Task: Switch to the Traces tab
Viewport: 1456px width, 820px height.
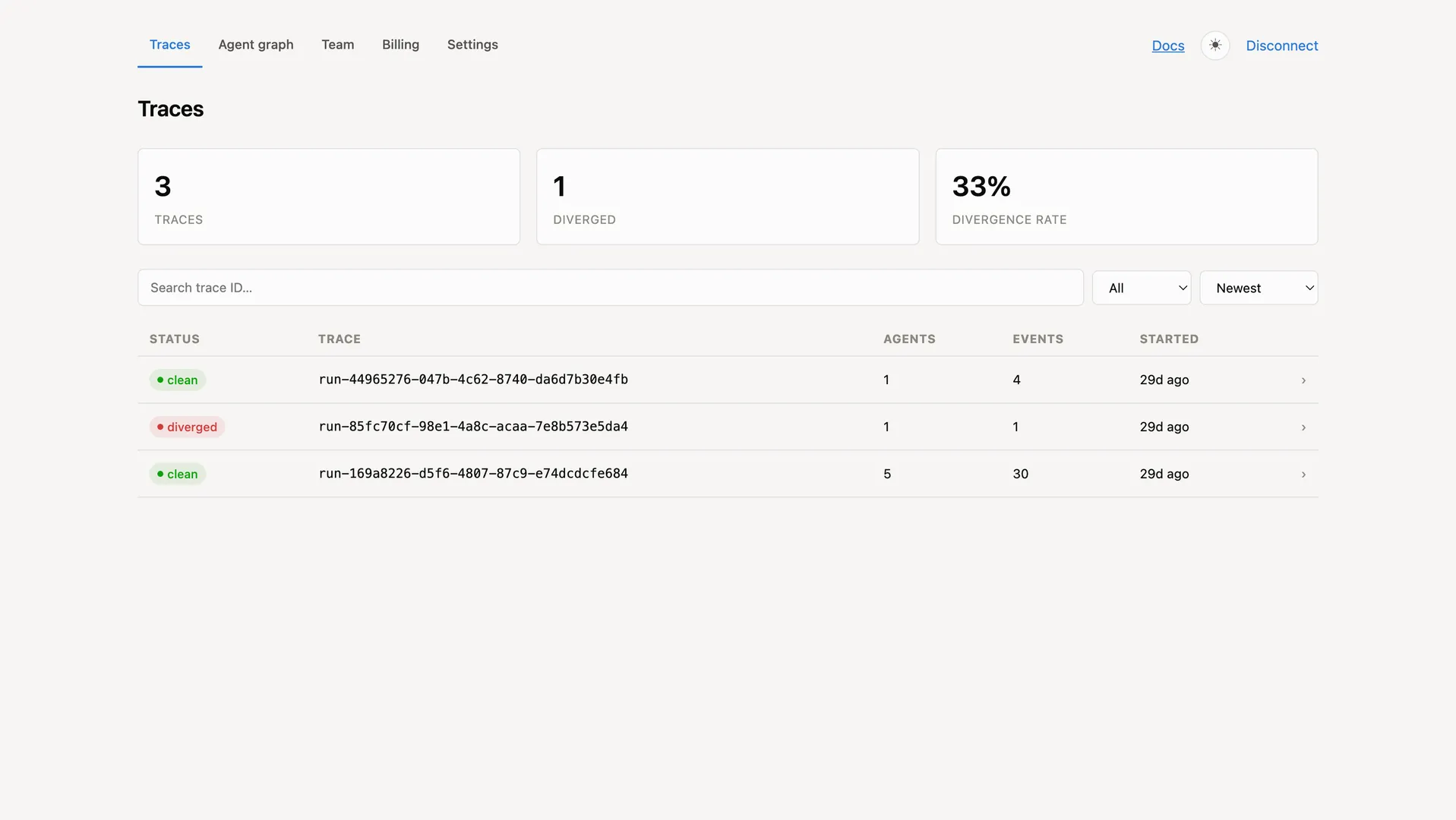Action: click(169, 45)
